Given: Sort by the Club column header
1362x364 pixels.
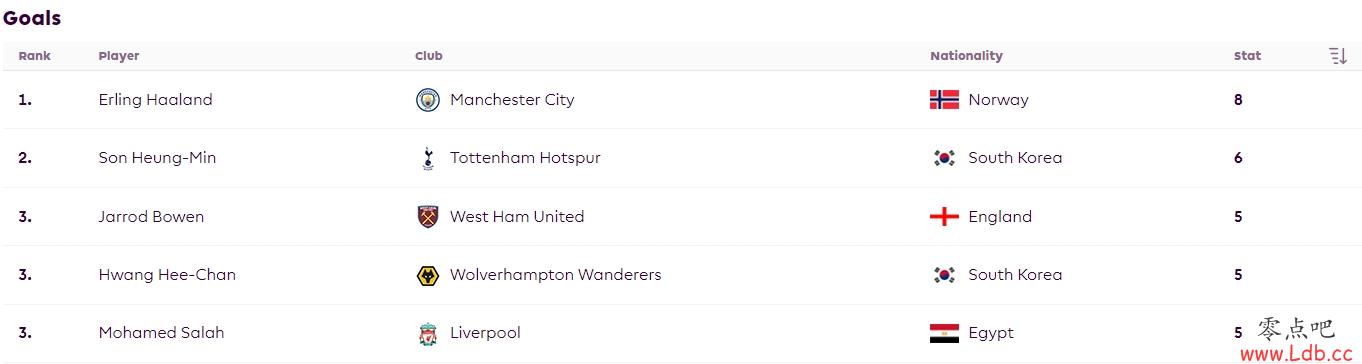Looking at the screenshot, I should point(429,56).
